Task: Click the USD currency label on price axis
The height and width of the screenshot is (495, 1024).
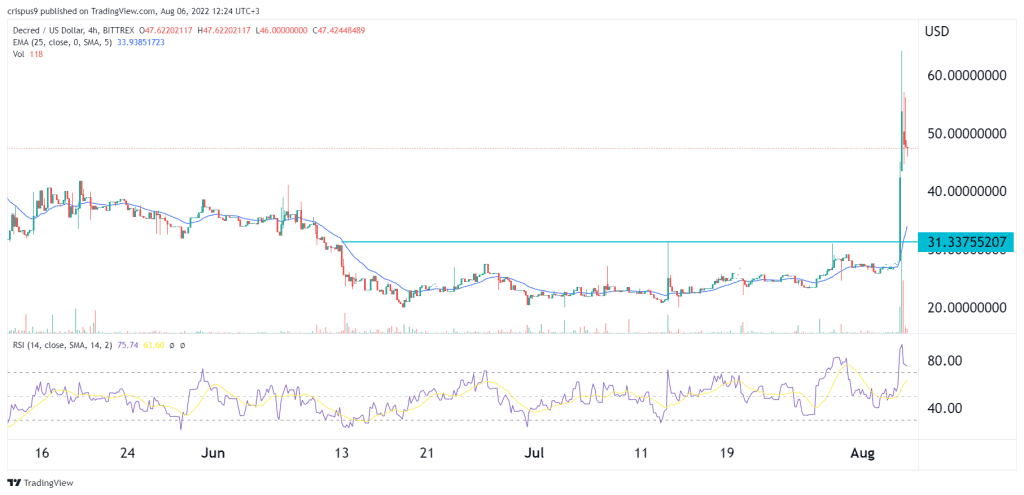Action: [935, 31]
